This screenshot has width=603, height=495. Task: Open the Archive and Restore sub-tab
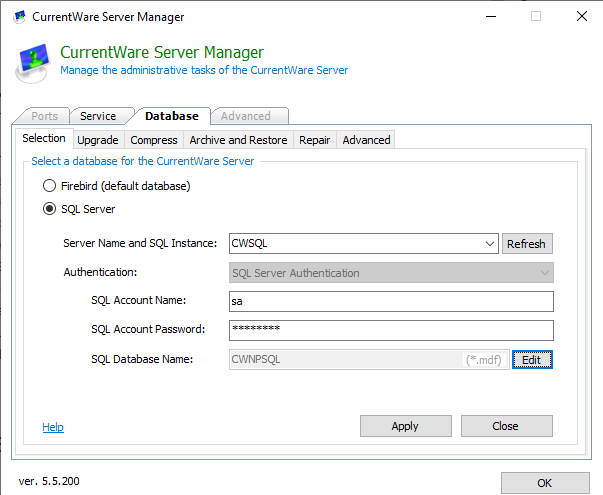pos(238,140)
